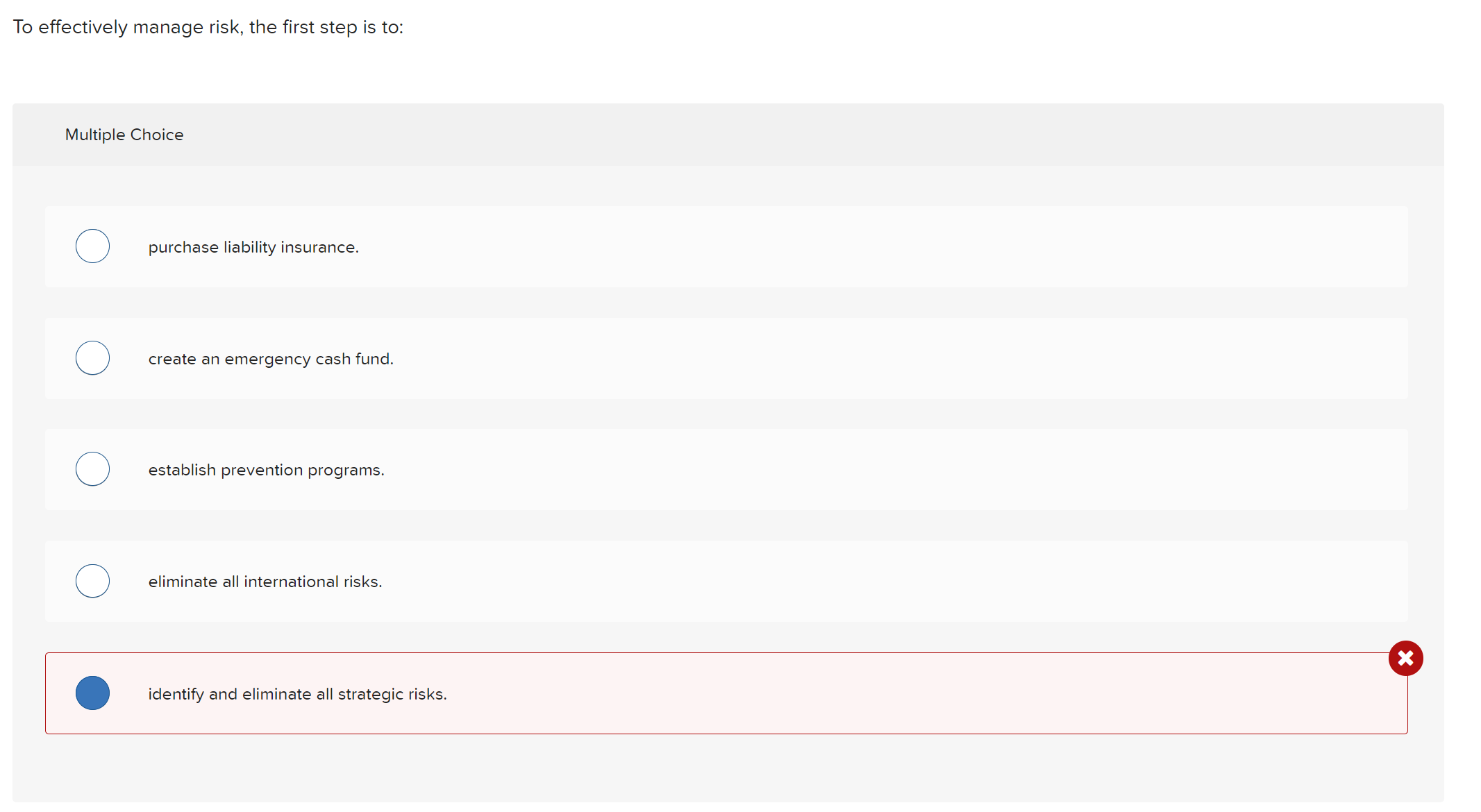Viewport: 1481px width, 812px height.
Task: Click the 'create an emergency cash fund.' answer text
Action: (271, 359)
